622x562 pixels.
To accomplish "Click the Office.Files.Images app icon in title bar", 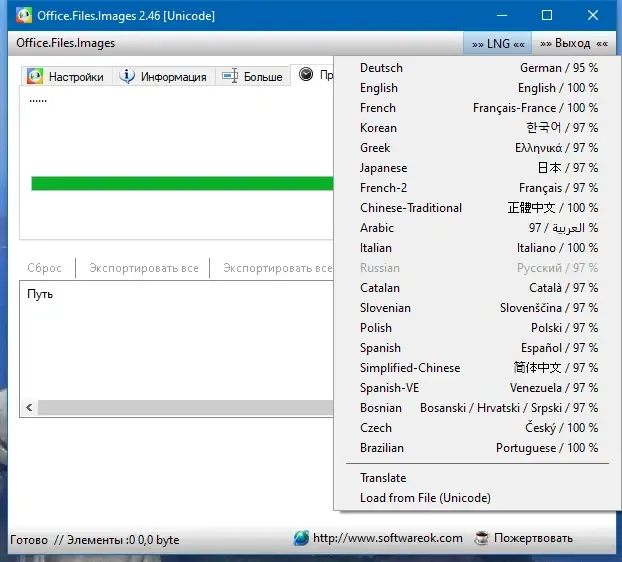I will coord(24,15).
